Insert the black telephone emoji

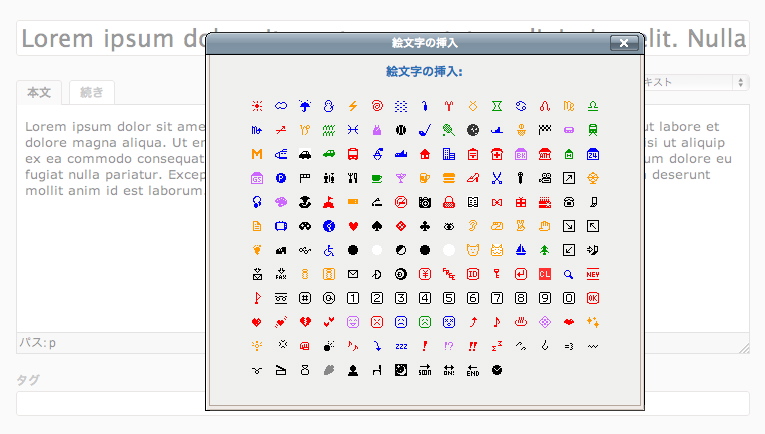(x=569, y=202)
